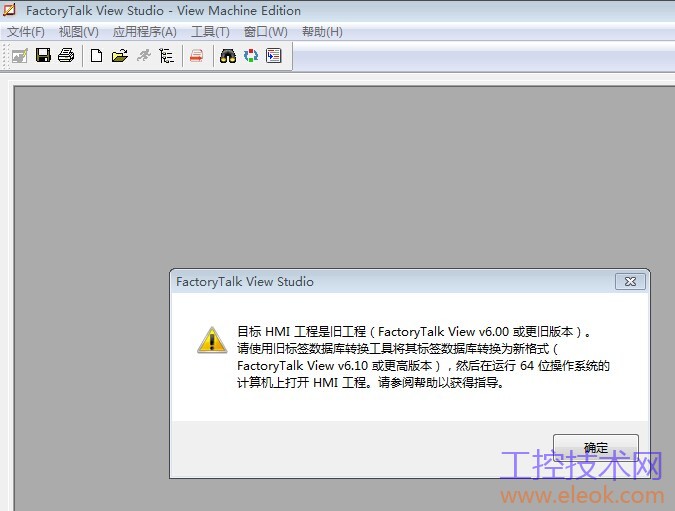Click the floppy disk Save icon
This screenshot has height=511, width=675.
pyautogui.click(x=43, y=56)
